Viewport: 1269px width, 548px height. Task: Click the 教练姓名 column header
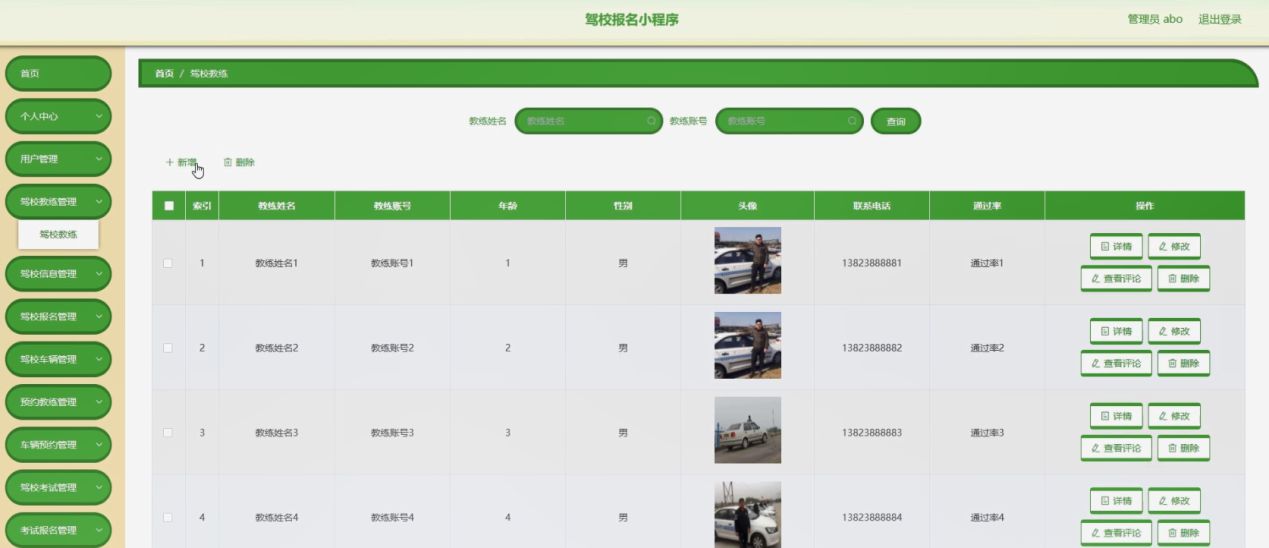tap(277, 206)
